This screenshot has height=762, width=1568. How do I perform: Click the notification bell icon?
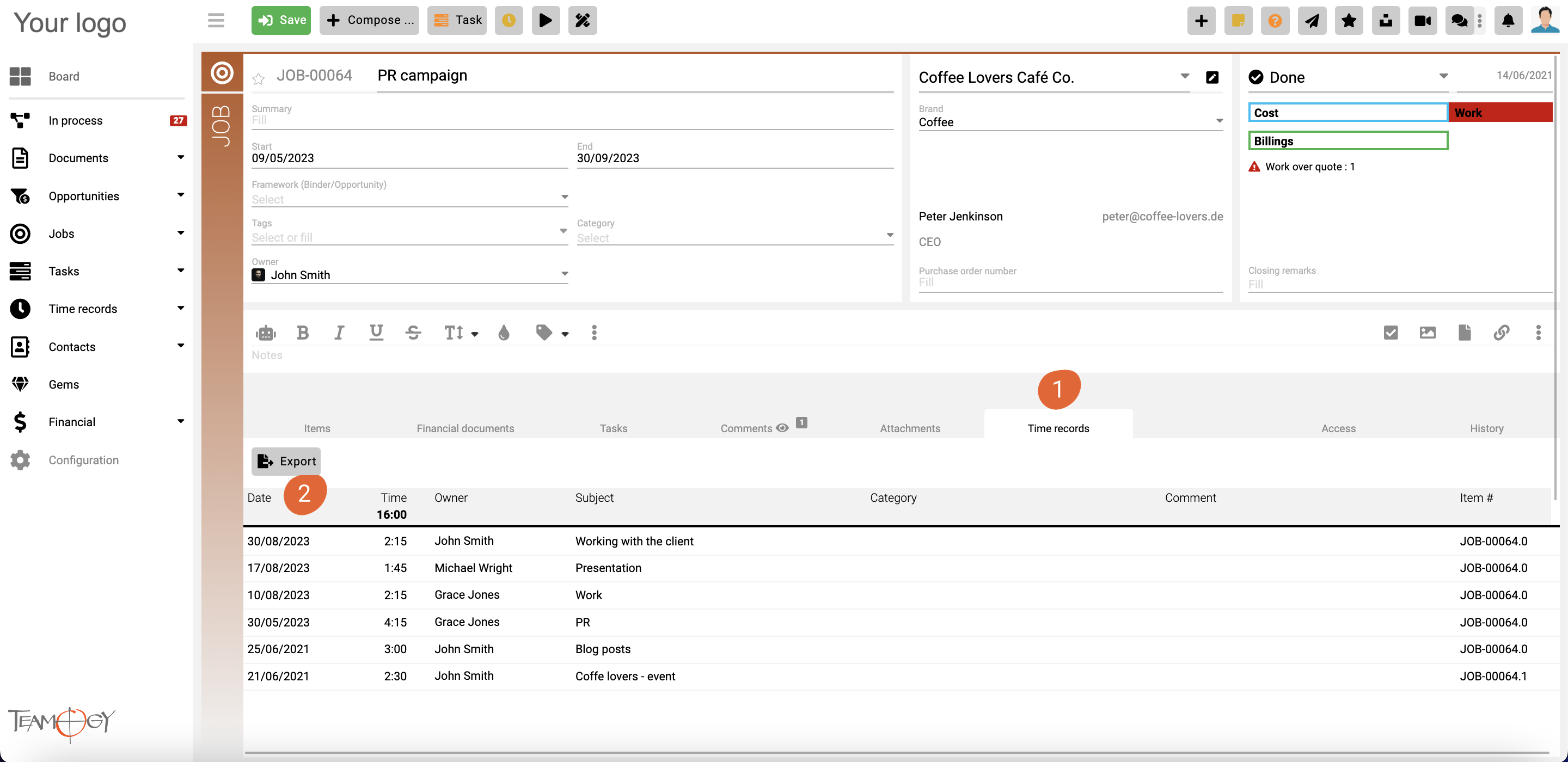coord(1508,21)
